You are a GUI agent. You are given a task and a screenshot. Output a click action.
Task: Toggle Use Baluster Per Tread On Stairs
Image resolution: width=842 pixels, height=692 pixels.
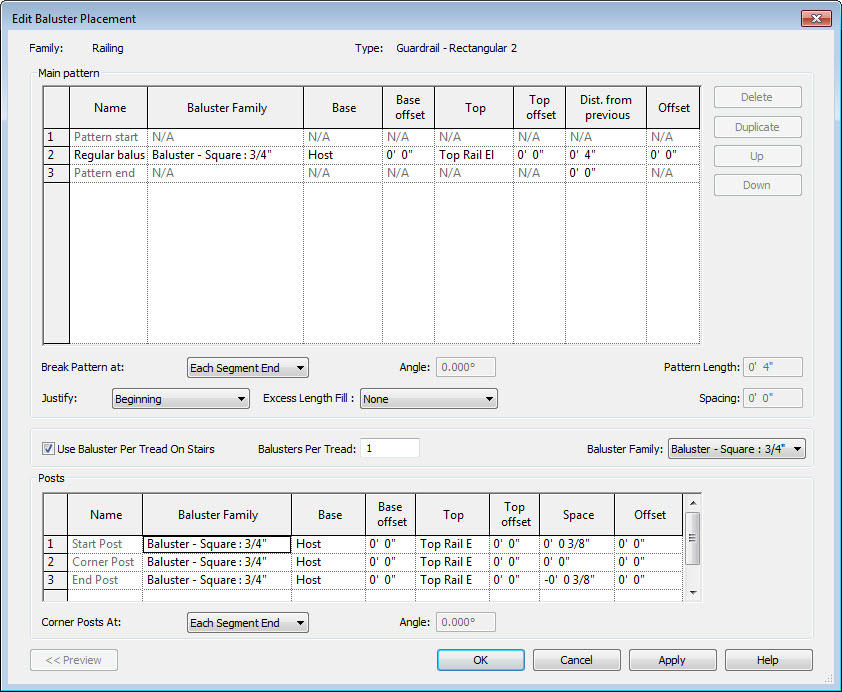pyautogui.click(x=49, y=449)
